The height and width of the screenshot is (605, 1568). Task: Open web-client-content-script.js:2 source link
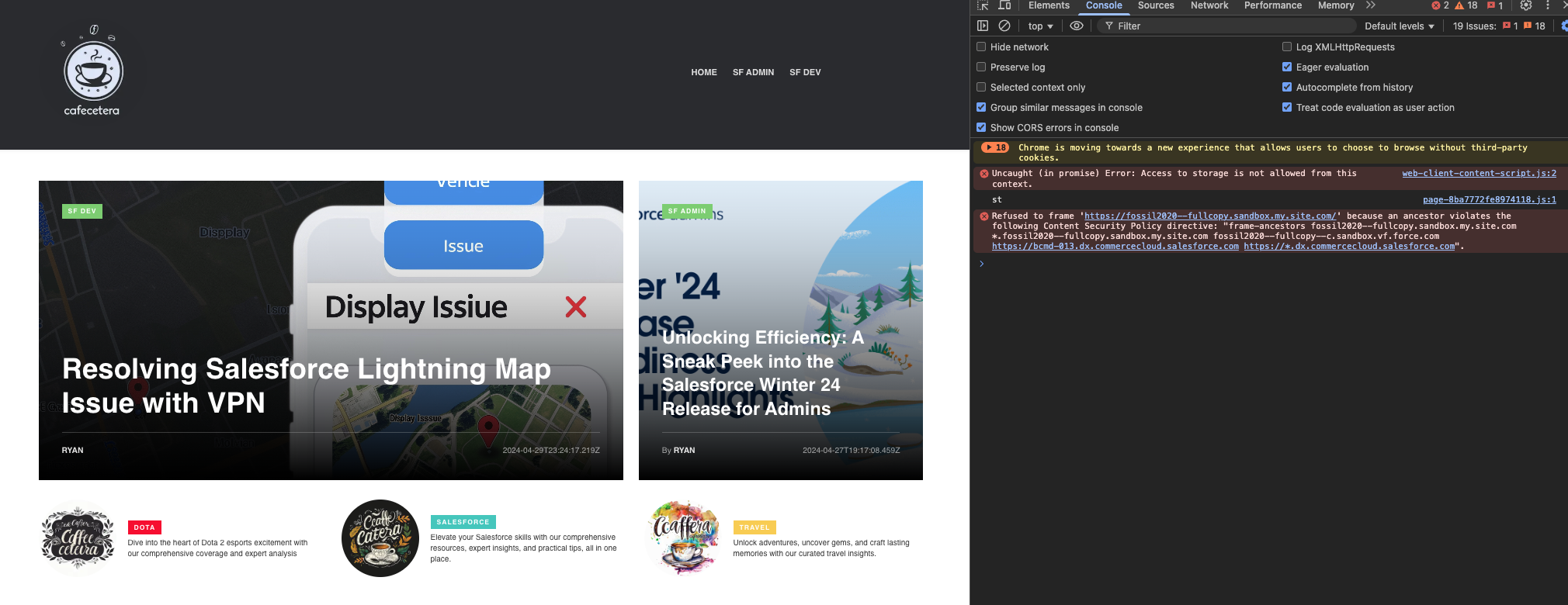(1479, 174)
